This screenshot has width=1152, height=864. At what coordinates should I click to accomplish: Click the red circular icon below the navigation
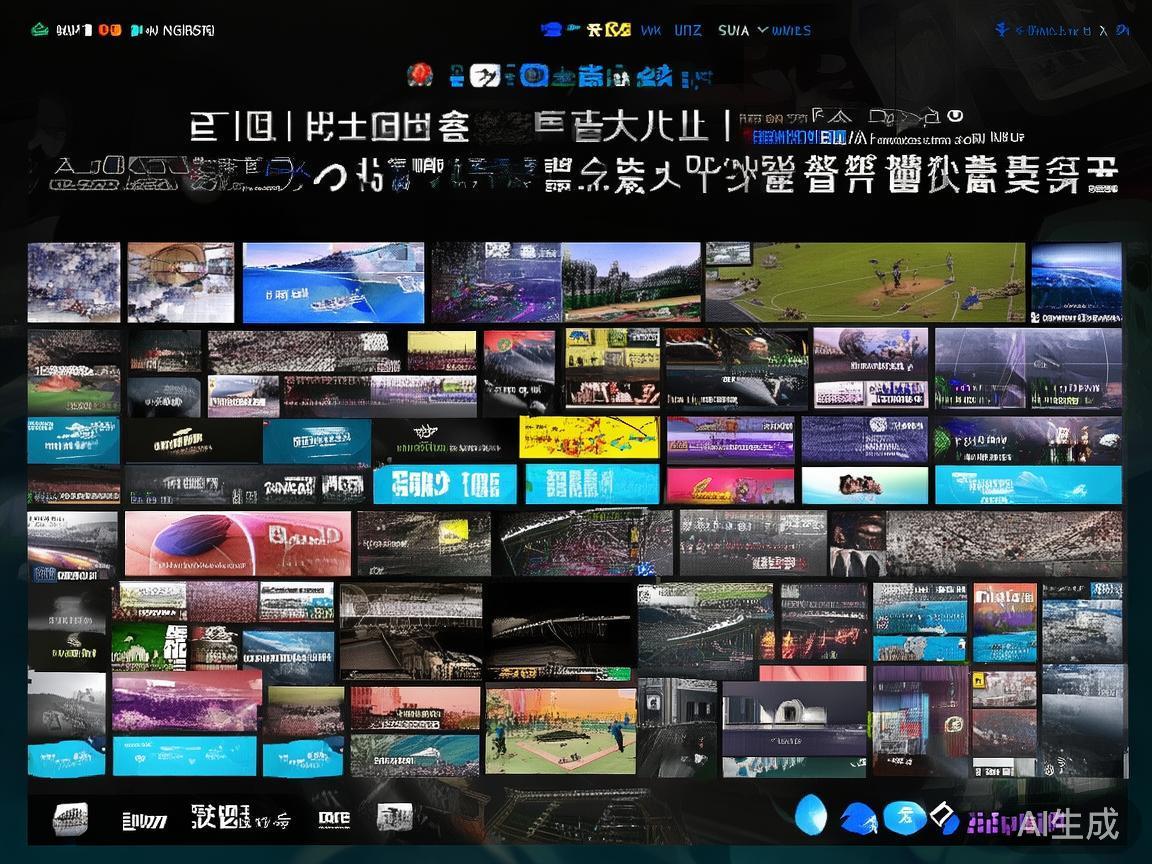click(x=420, y=74)
